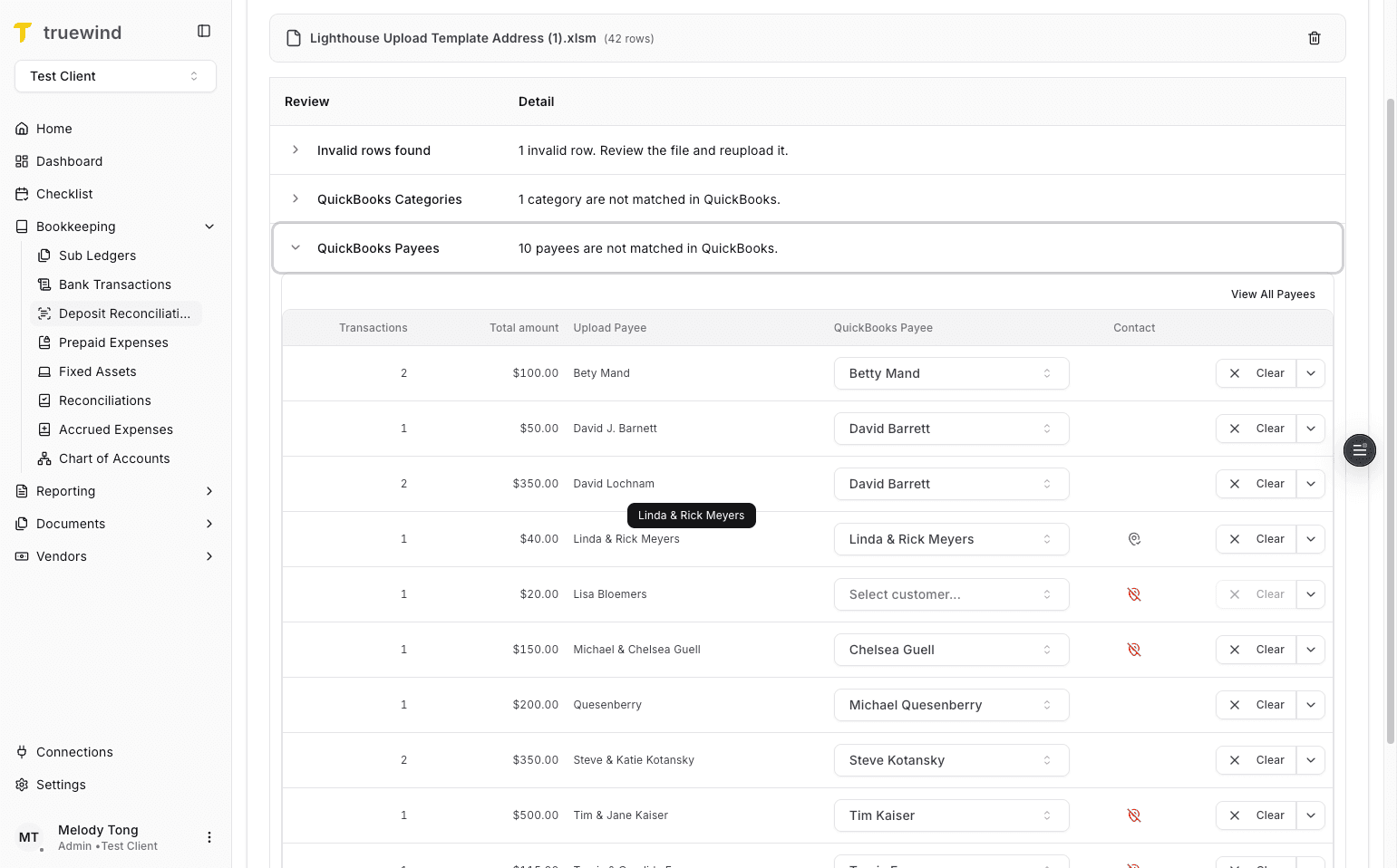Screen dimensions: 1397x868
Task: Open the chevron dropdown beside David Barrett's Clear button
Action: [1311, 428]
